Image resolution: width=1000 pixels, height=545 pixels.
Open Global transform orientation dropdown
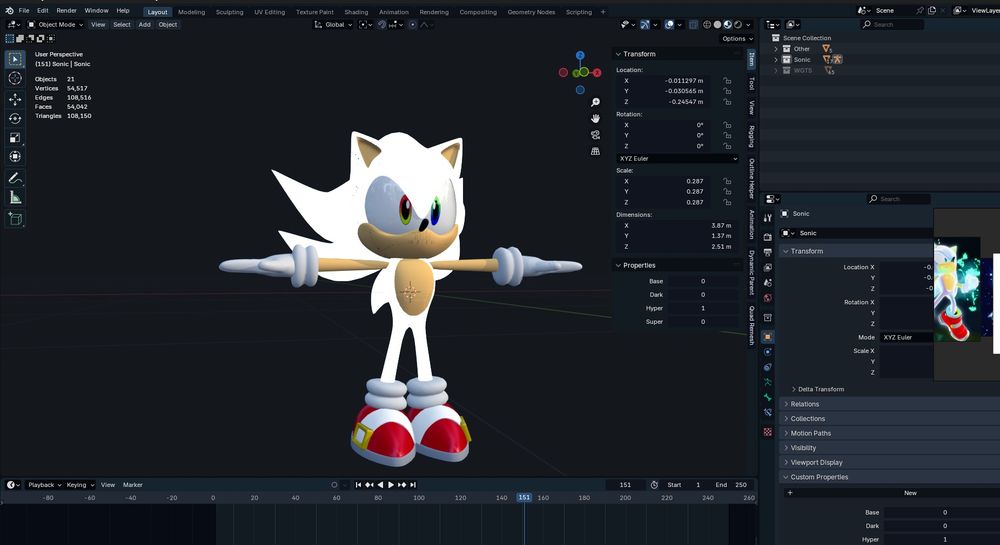(x=333, y=25)
